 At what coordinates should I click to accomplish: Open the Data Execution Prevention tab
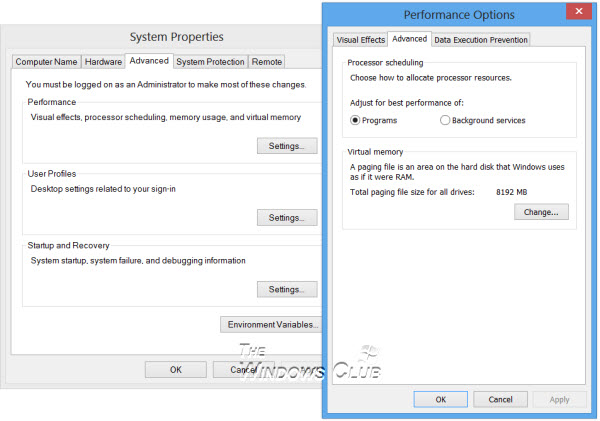(481, 40)
